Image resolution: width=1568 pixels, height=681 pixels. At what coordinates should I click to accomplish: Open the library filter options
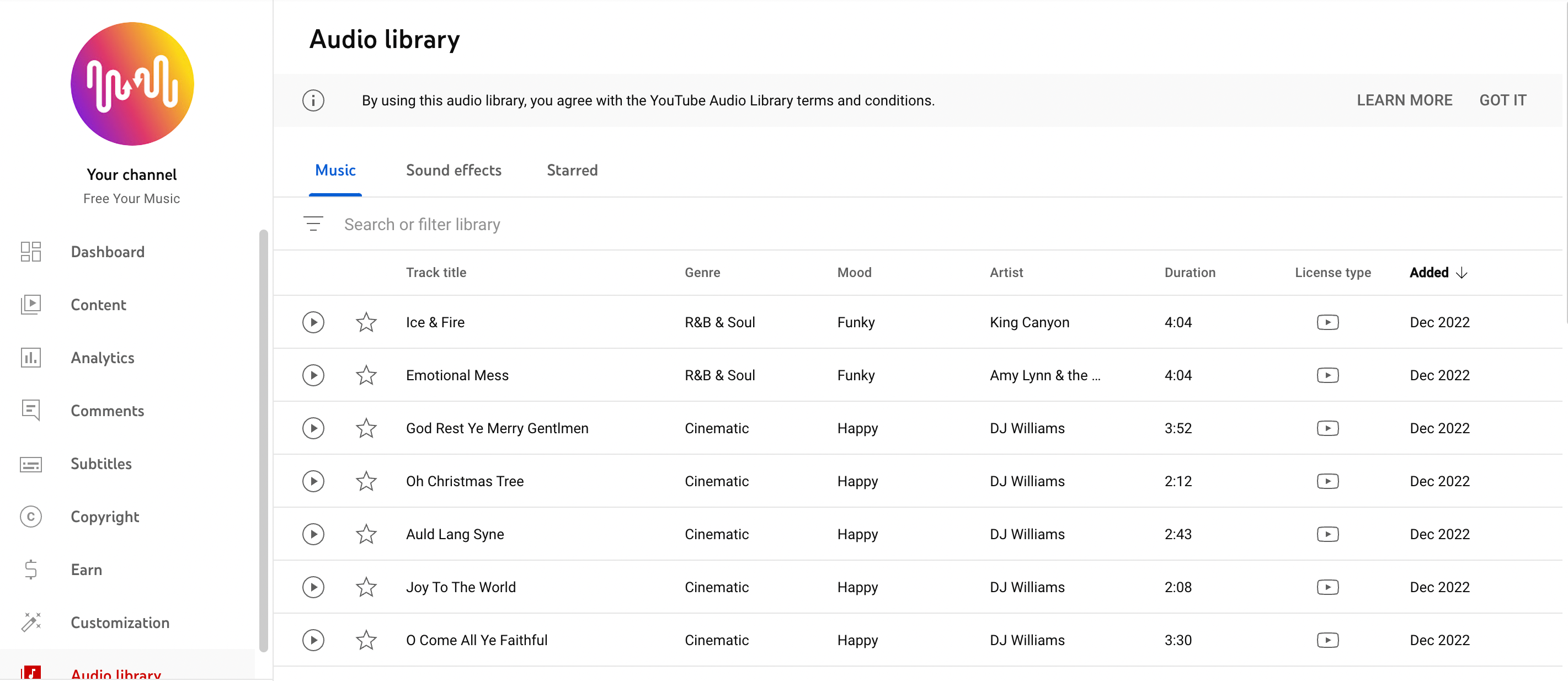coord(314,224)
